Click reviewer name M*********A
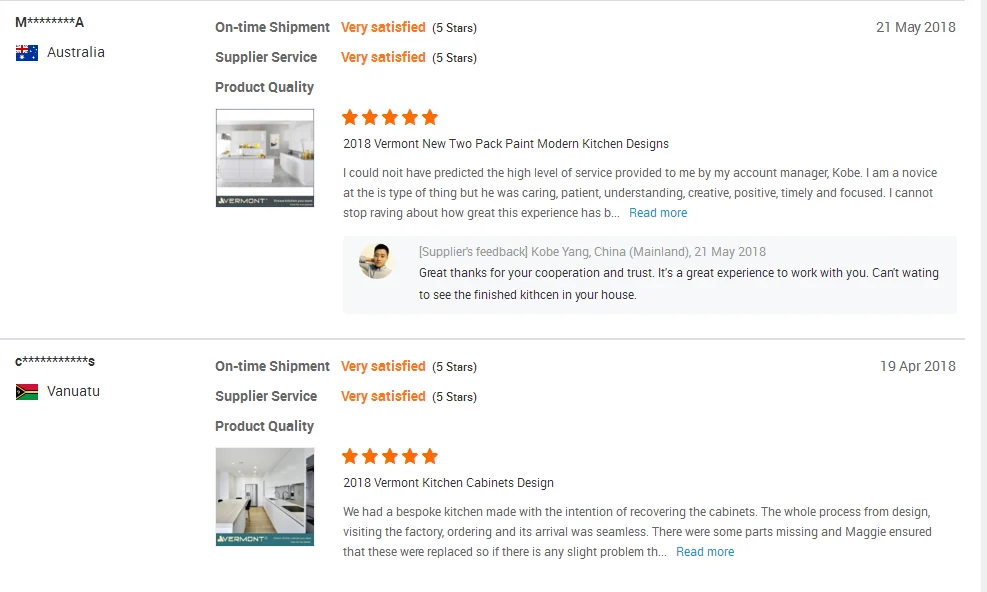The image size is (987, 592). pos(50,23)
